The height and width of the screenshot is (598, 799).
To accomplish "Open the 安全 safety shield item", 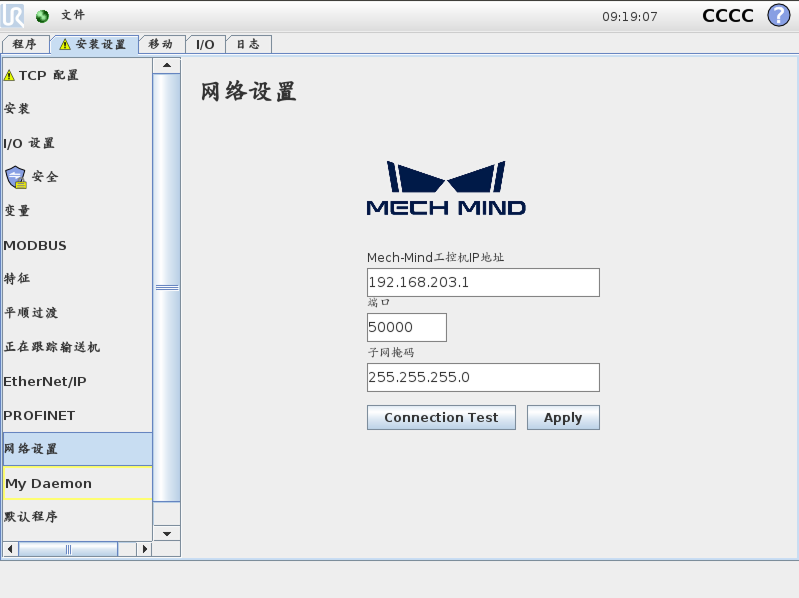I will click(x=32, y=177).
